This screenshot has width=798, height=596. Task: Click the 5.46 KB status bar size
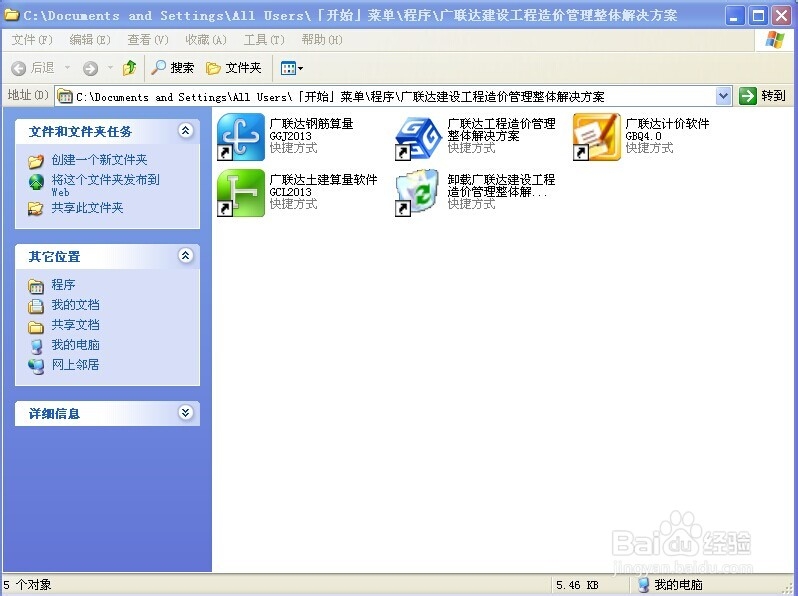[577, 585]
